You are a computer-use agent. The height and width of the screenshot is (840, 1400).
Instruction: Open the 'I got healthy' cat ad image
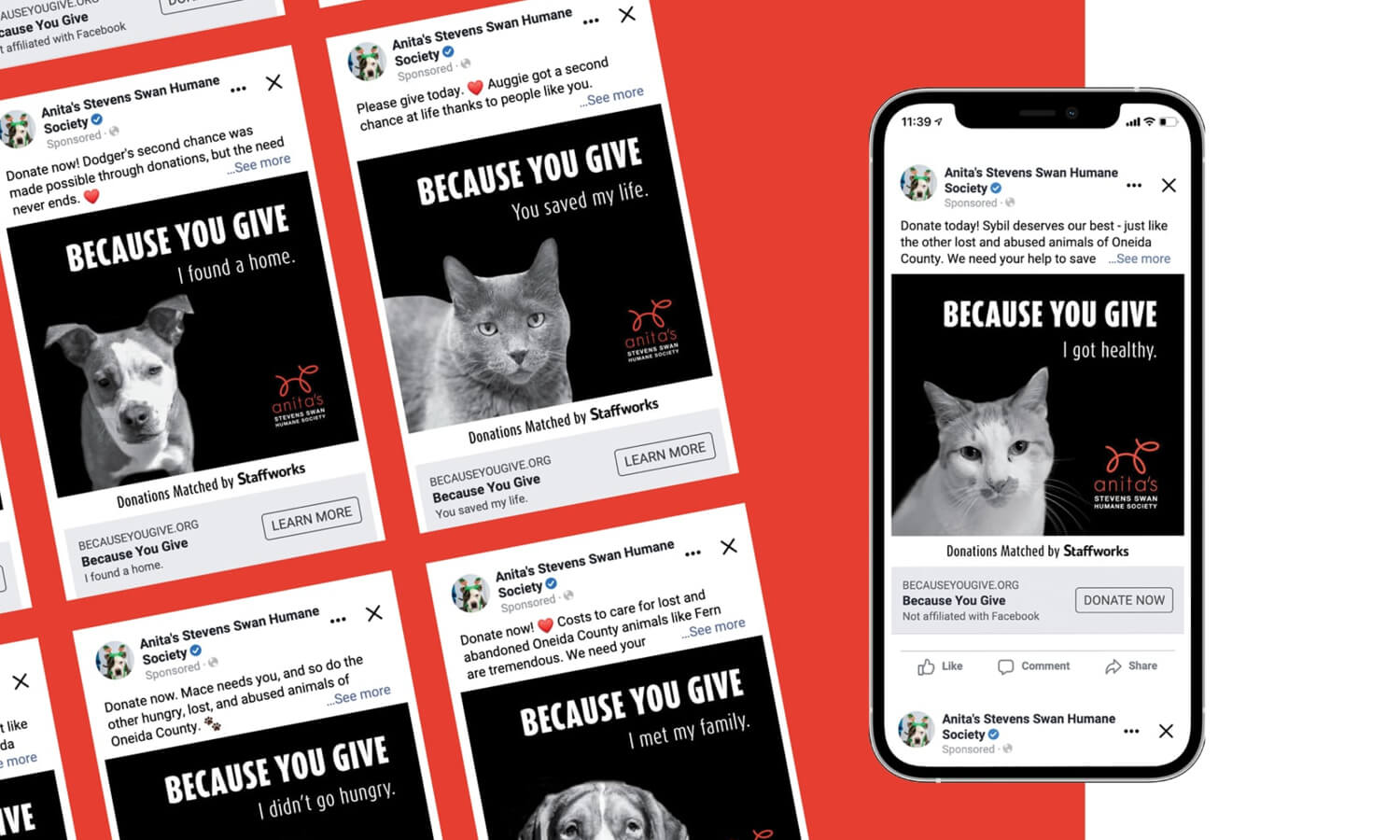coord(1038,405)
